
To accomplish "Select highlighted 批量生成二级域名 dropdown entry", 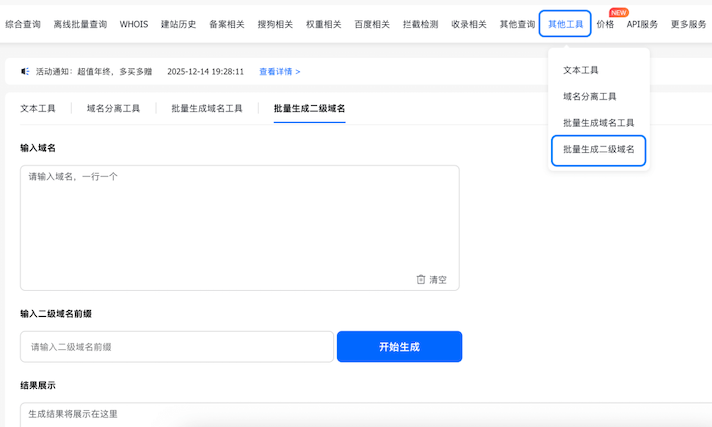I will (x=598, y=149).
